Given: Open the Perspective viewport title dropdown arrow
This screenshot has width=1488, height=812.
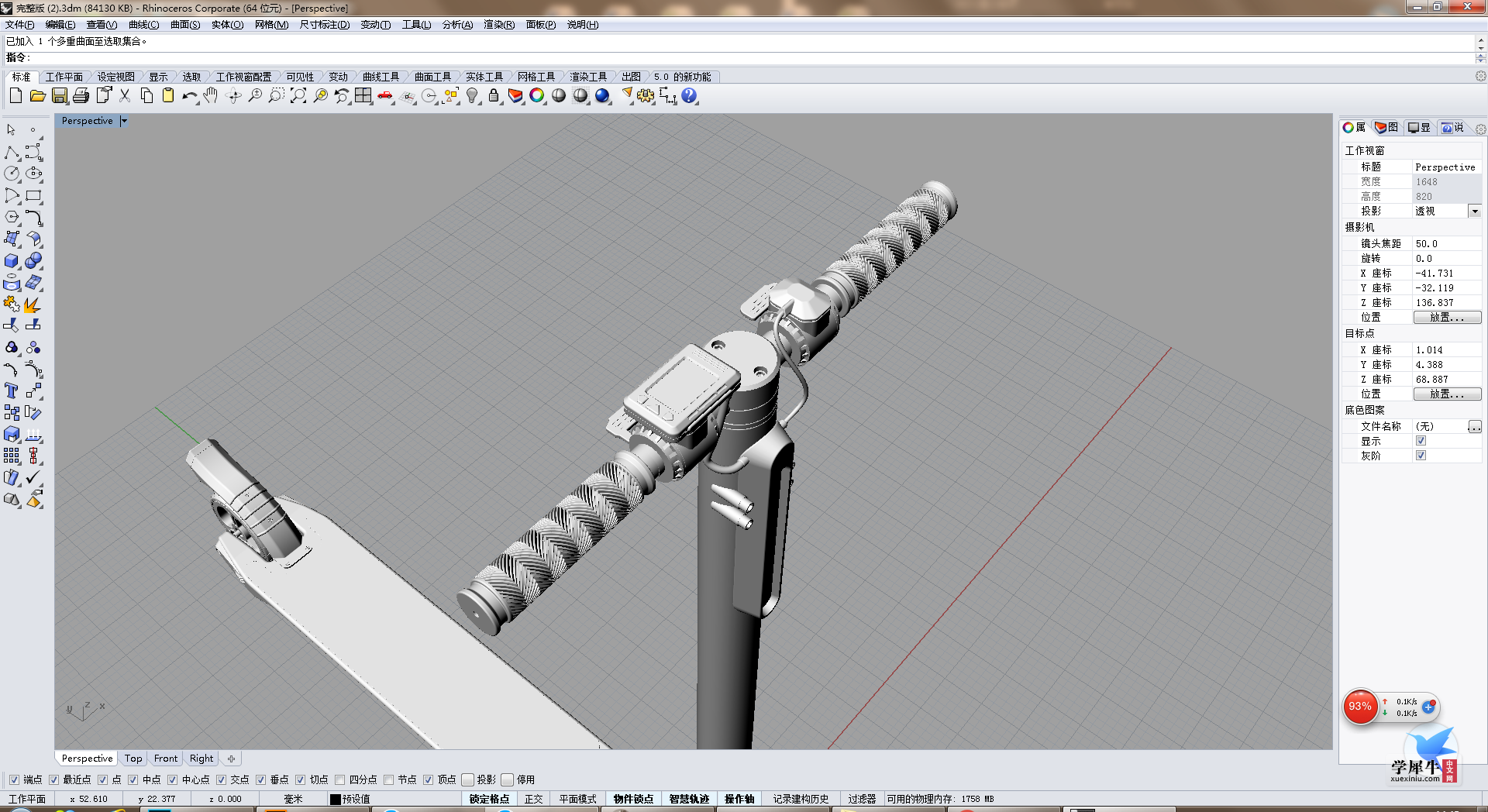Looking at the screenshot, I should 124,121.
